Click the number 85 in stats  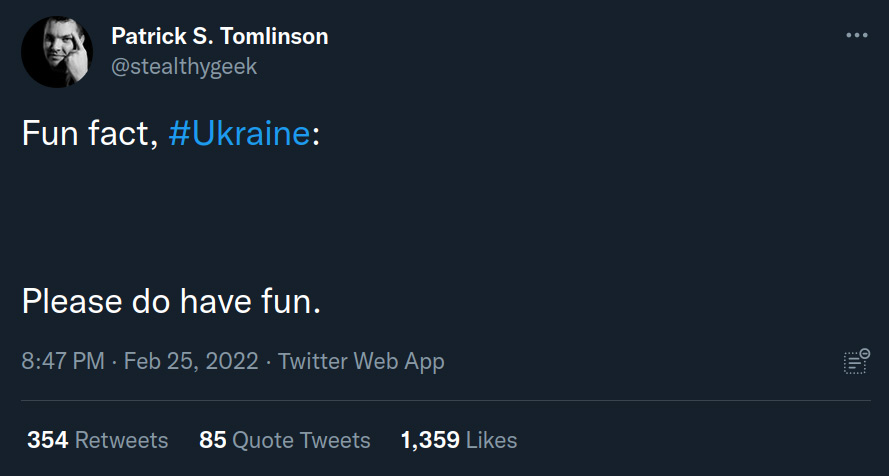coord(212,440)
